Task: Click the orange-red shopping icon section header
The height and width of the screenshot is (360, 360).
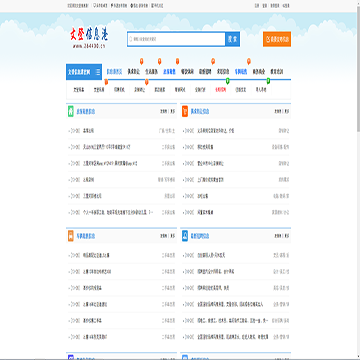Action: click(x=185, y=111)
